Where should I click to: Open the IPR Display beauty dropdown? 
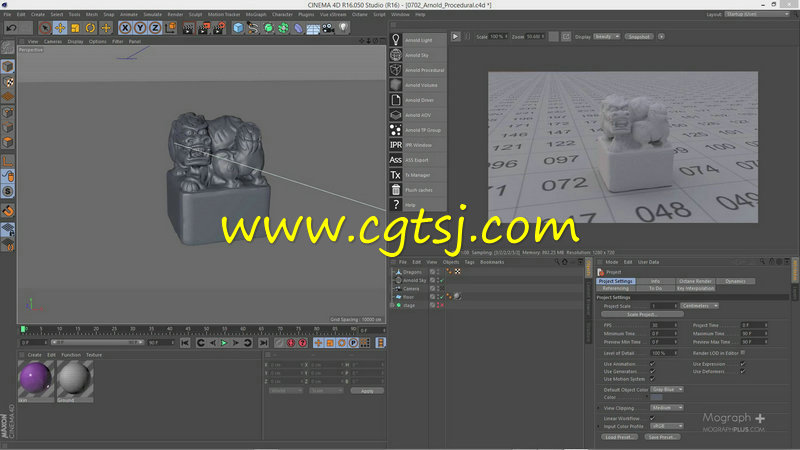point(607,37)
